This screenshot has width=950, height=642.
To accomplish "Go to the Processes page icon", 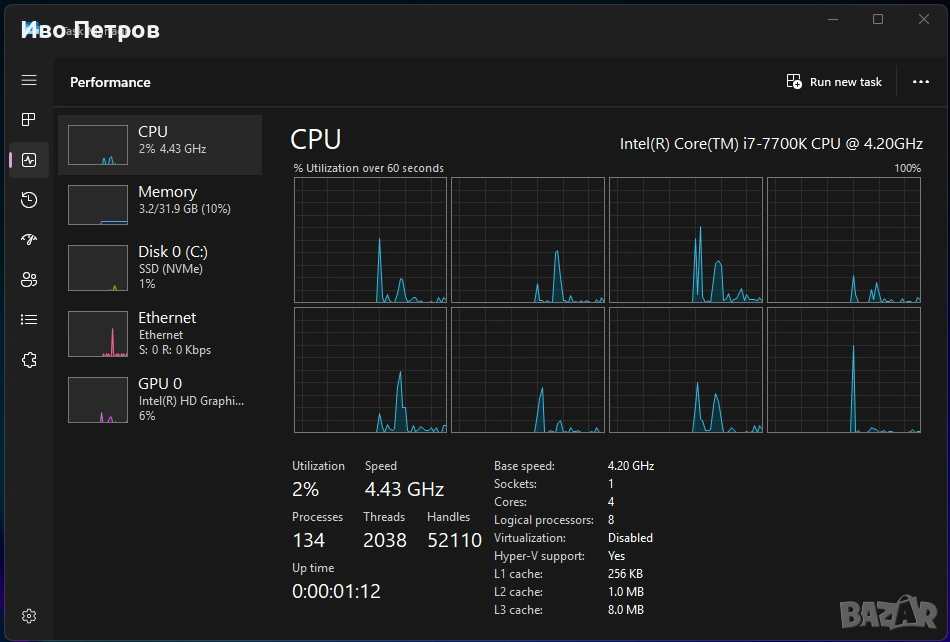I will pyautogui.click(x=29, y=120).
